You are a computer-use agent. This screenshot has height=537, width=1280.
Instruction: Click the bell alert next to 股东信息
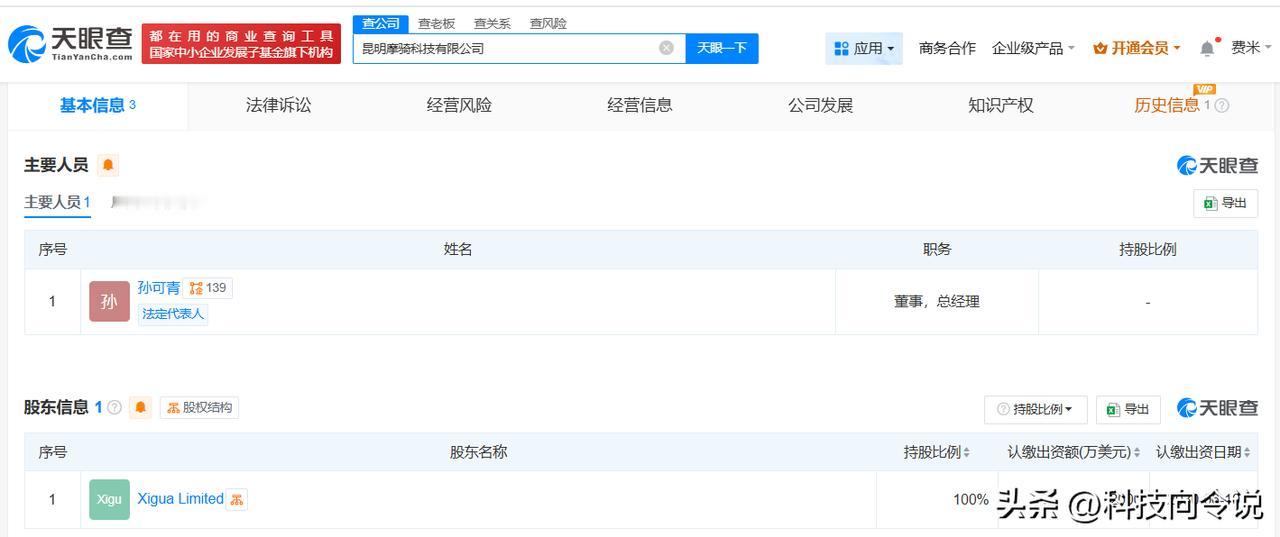point(140,407)
